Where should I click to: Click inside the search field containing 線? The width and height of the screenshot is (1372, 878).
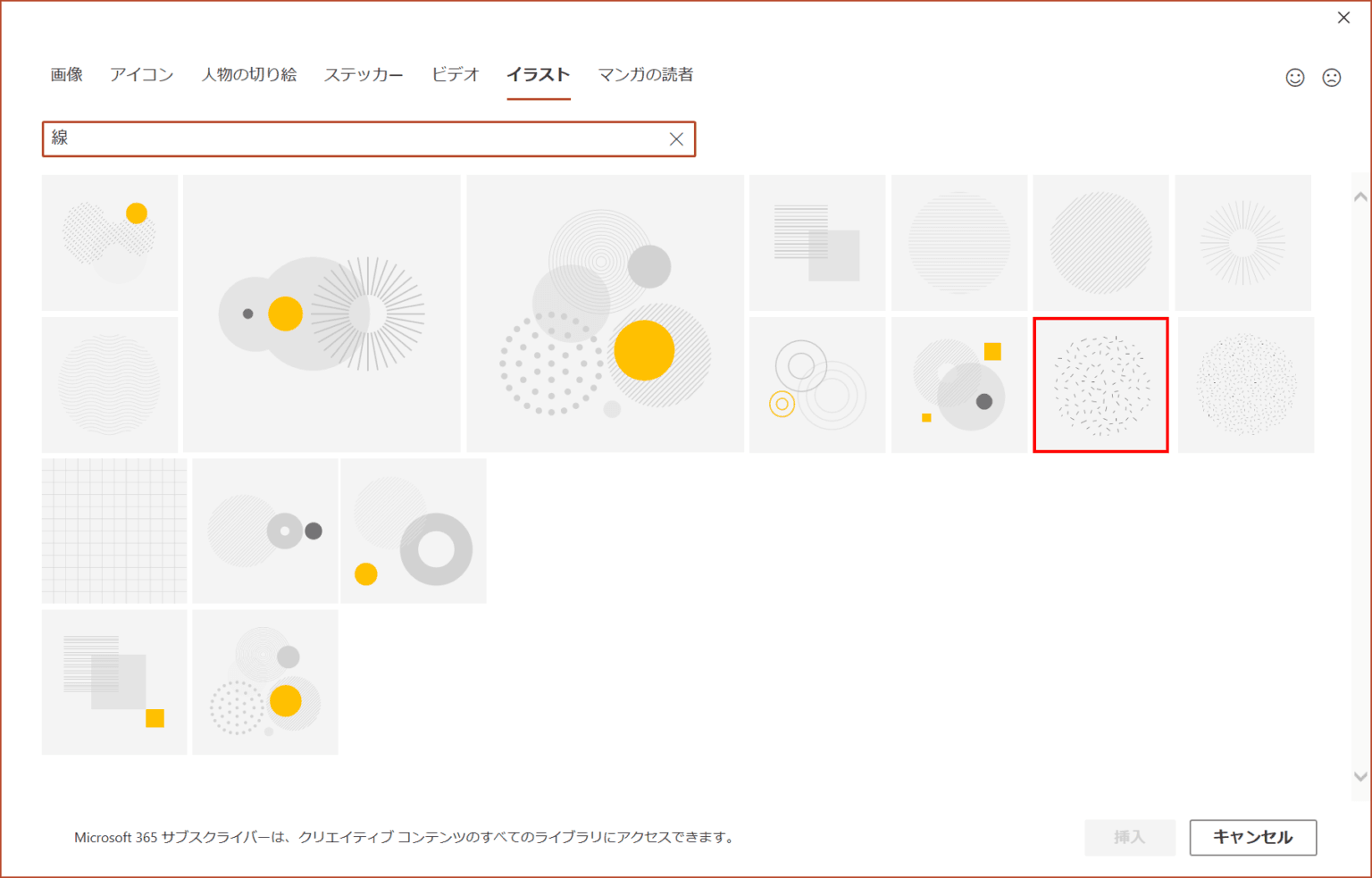point(357,139)
